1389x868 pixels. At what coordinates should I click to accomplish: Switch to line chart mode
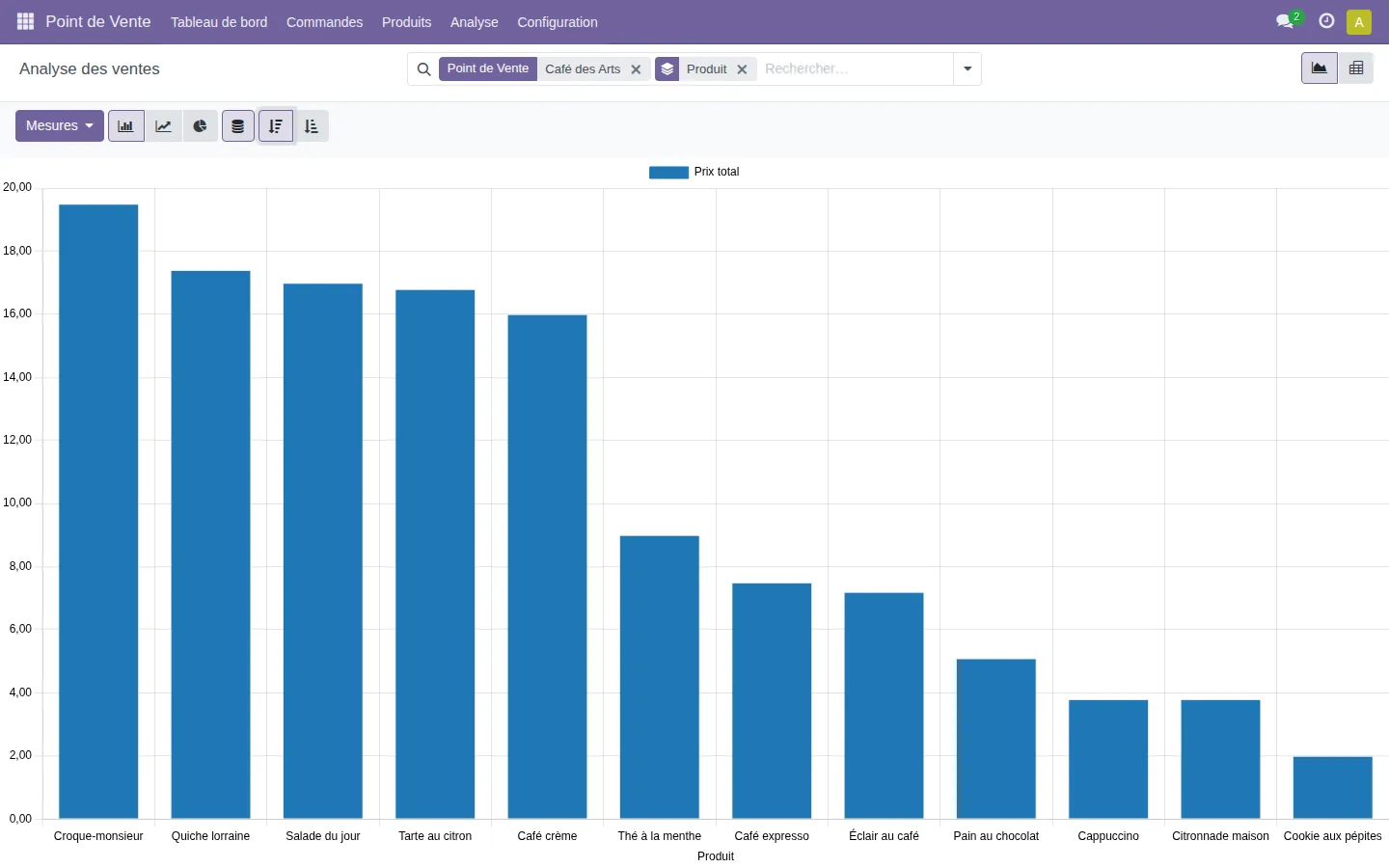(x=164, y=126)
